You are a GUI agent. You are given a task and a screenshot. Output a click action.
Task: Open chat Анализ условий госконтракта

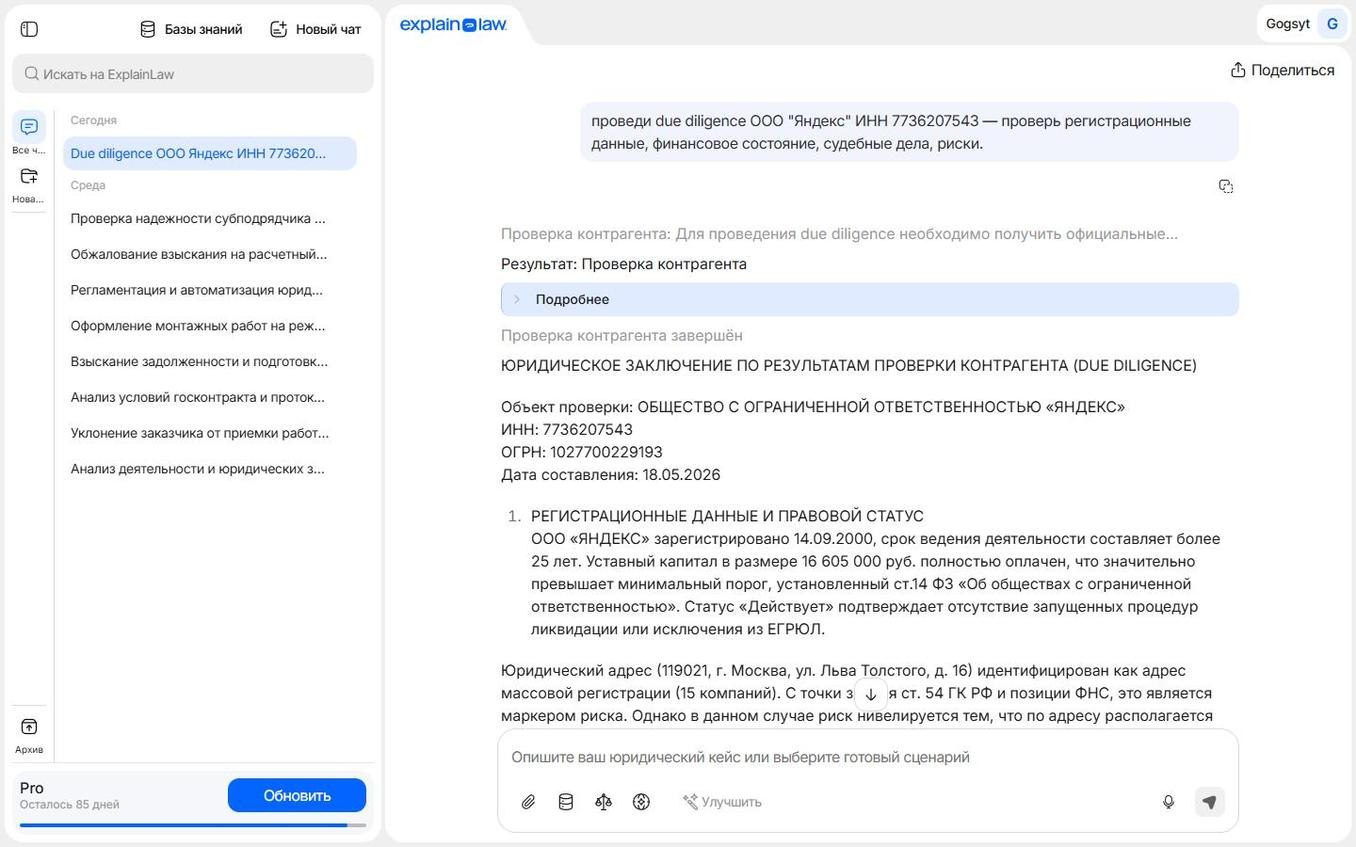point(198,397)
